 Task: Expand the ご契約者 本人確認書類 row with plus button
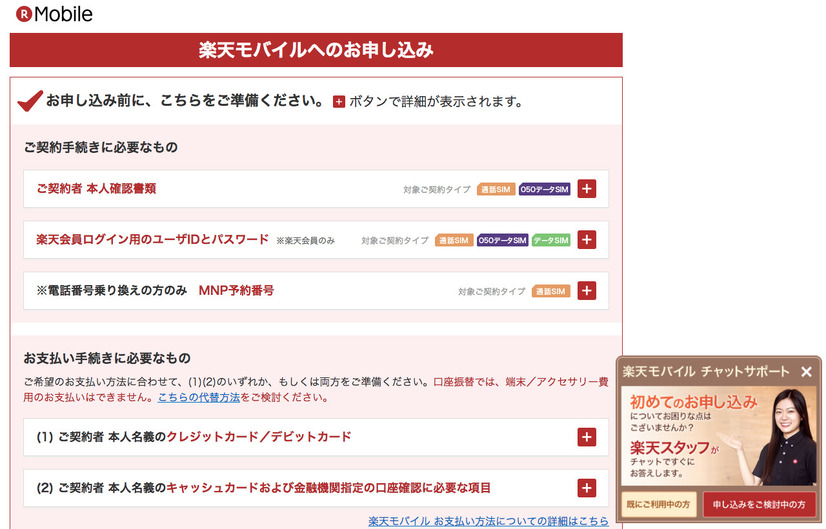(586, 189)
